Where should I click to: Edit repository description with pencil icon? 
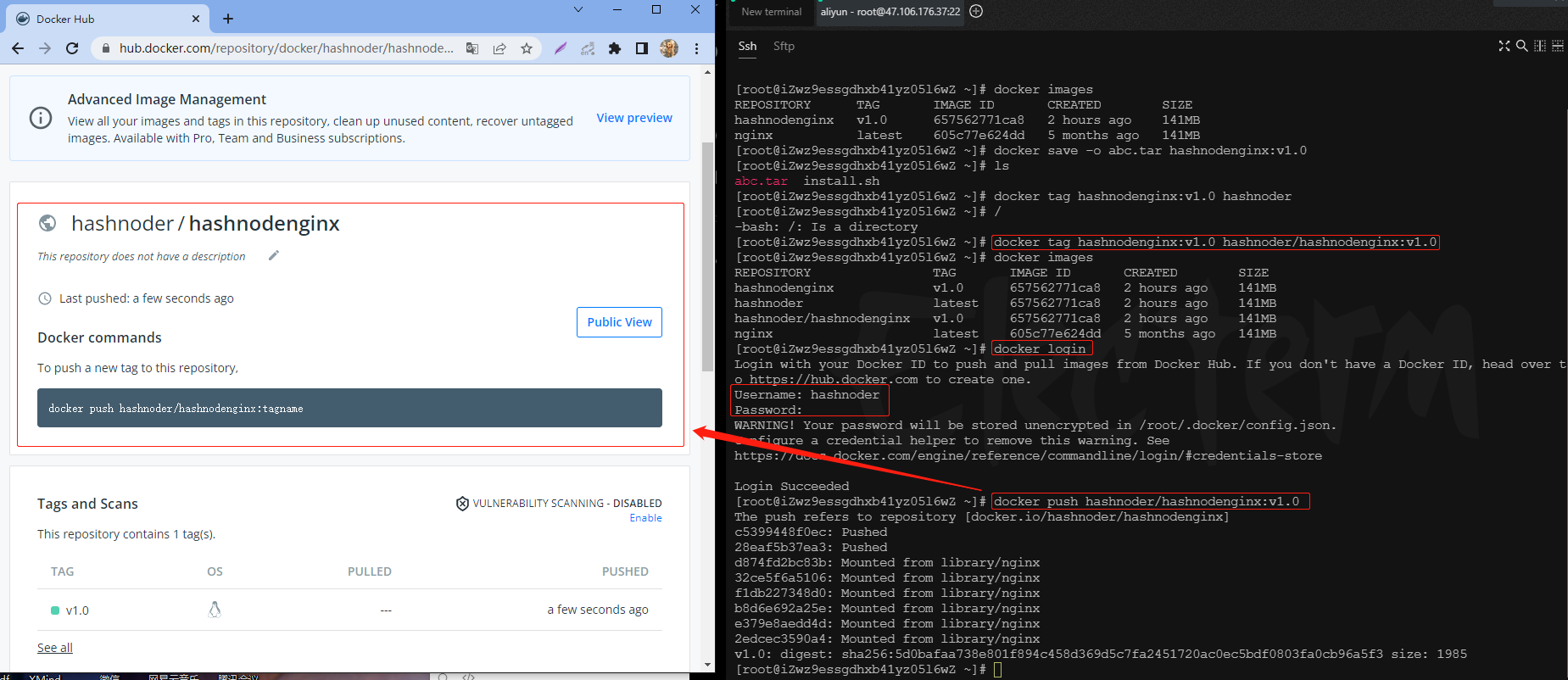pos(273,255)
